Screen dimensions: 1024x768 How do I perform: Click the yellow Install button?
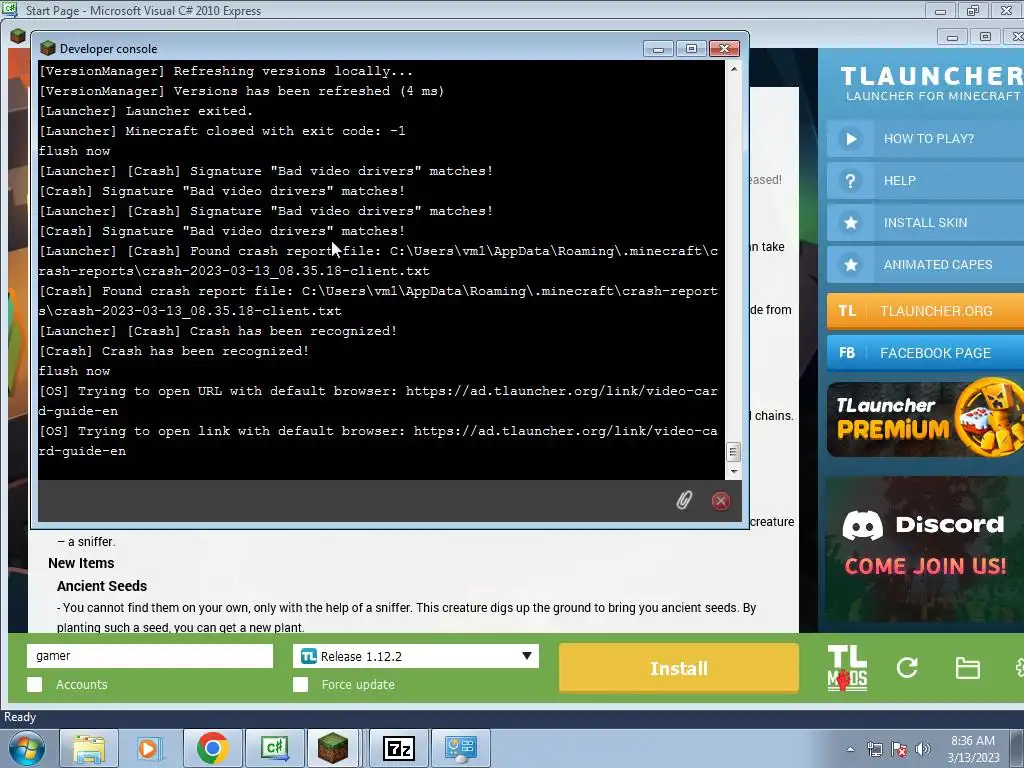679,668
